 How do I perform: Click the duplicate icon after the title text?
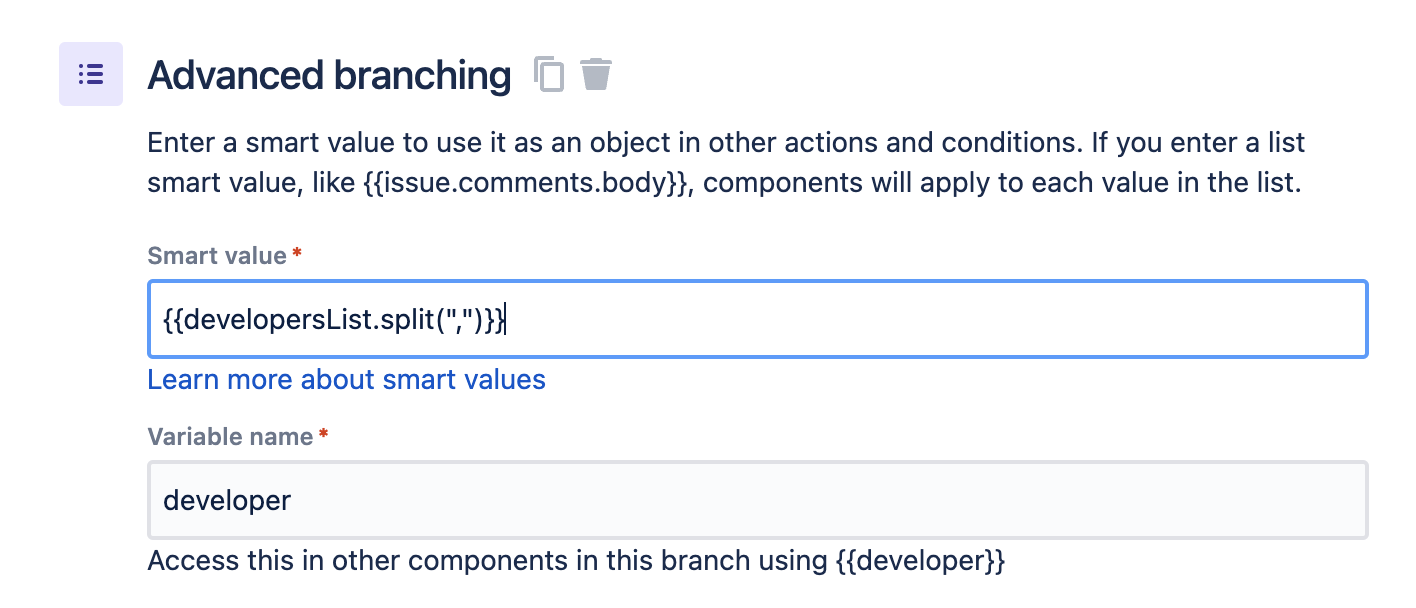pos(549,74)
